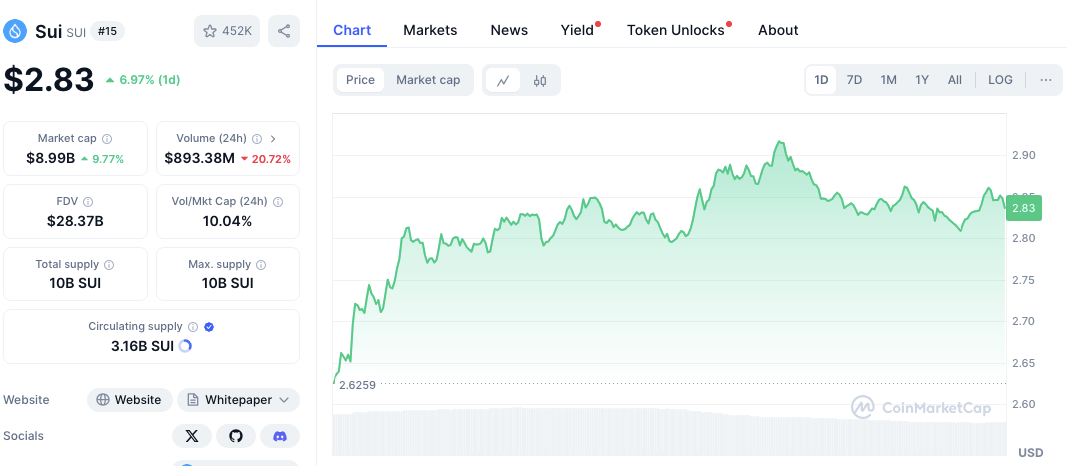Viewport: 1067px width, 466px height.
Task: Open the Website link button
Action: coord(129,400)
